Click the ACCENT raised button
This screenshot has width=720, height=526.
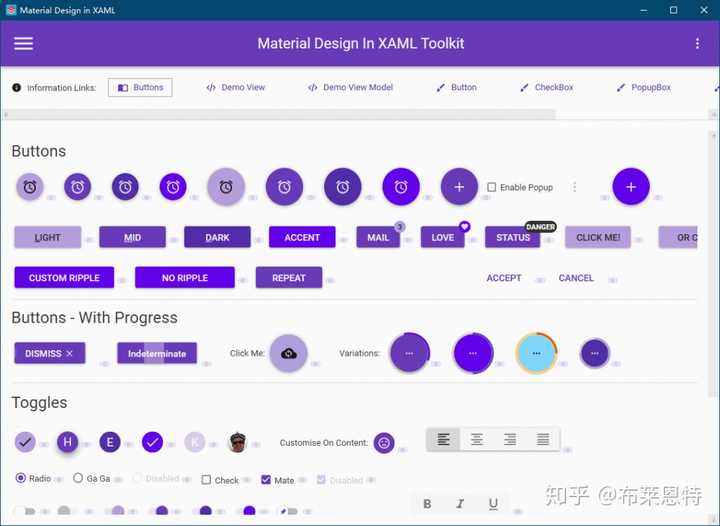[302, 237]
